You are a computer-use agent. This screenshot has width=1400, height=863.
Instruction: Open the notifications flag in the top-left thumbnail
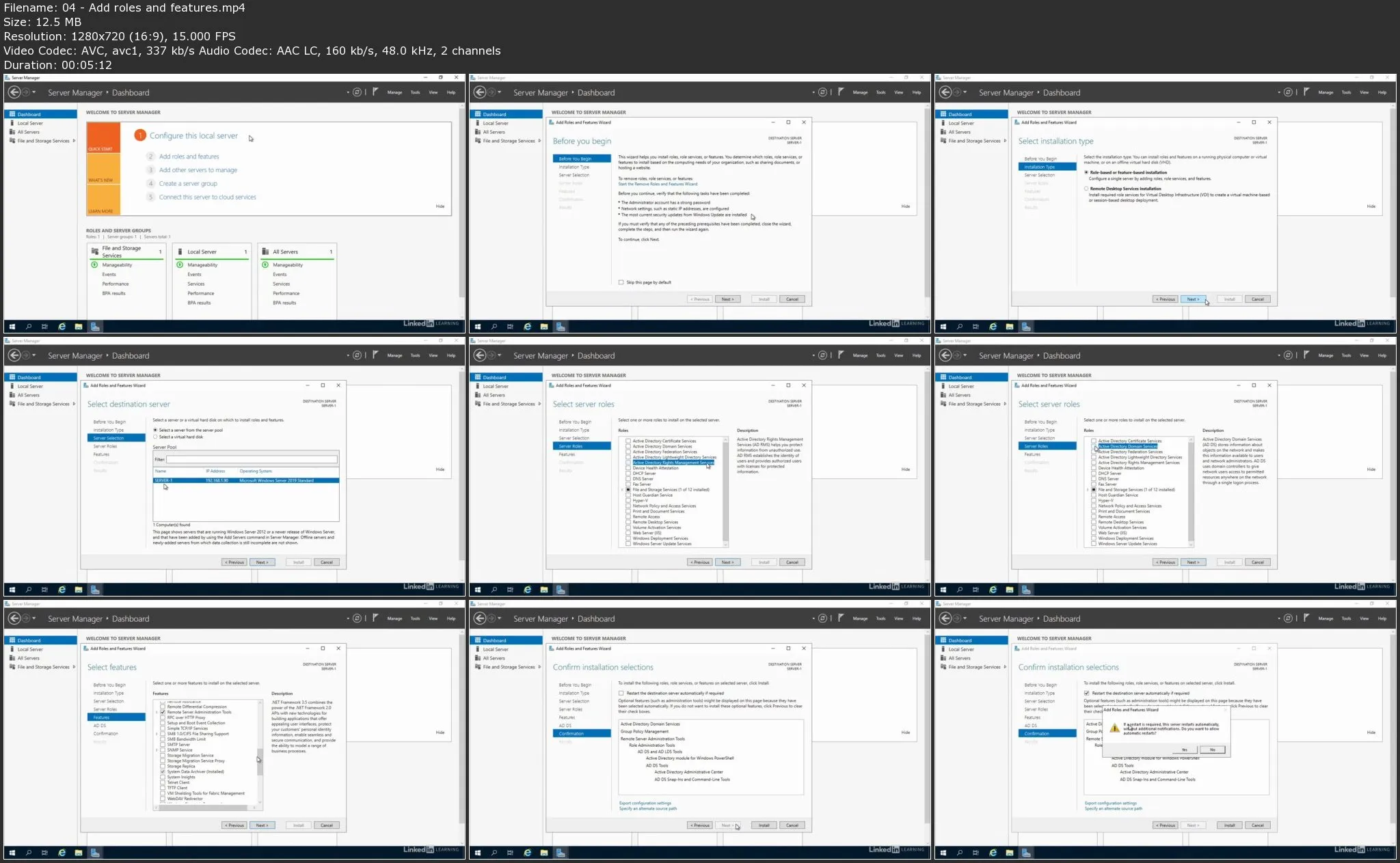click(375, 92)
